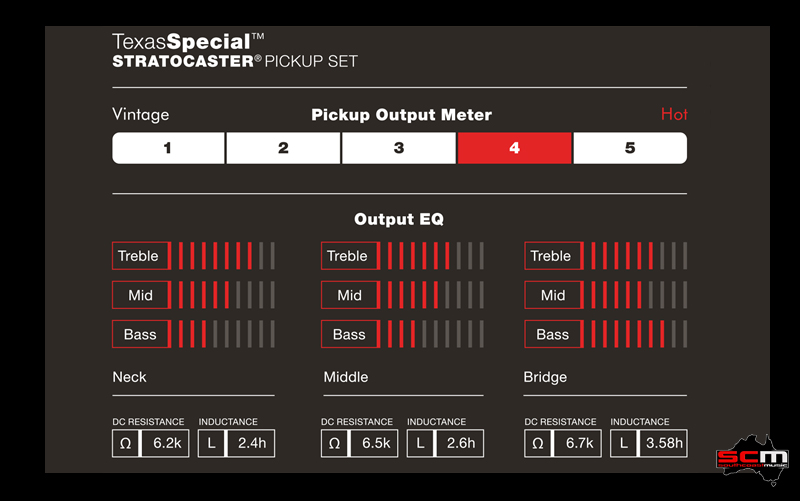Click the Neck pickup Bass label box

[141, 334]
